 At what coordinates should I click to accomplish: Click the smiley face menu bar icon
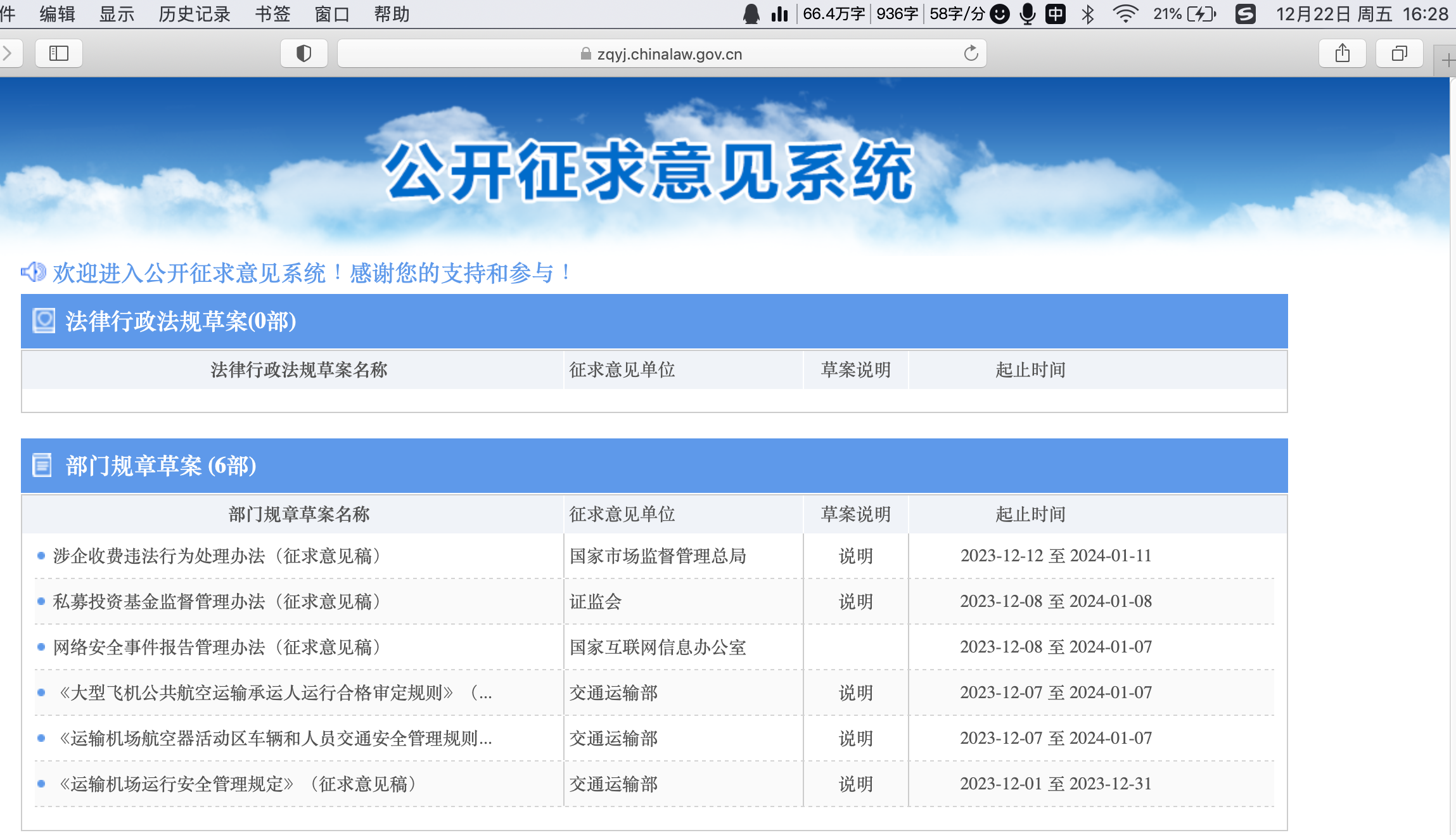999,14
